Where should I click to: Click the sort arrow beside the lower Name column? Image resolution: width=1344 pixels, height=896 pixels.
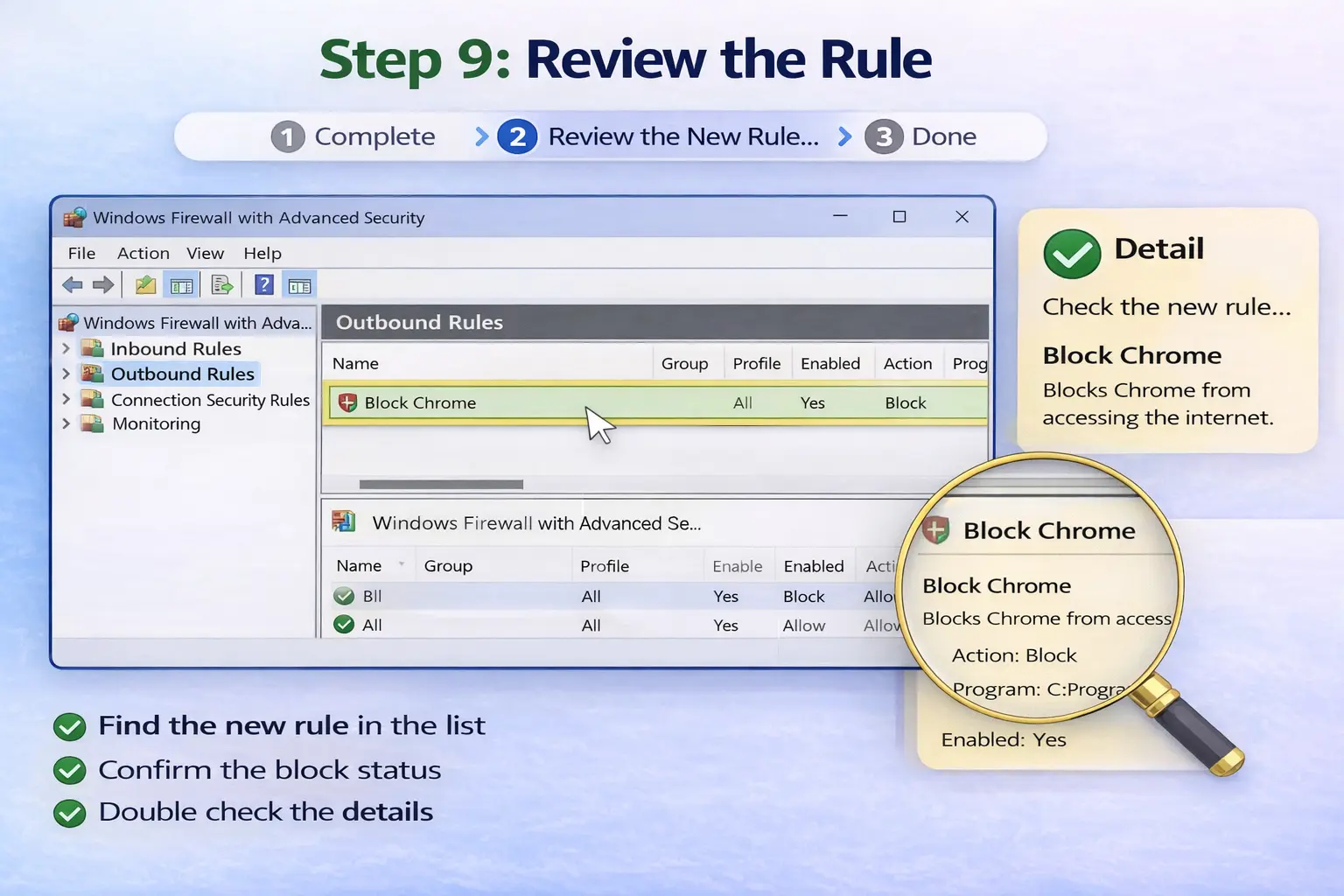tap(402, 564)
